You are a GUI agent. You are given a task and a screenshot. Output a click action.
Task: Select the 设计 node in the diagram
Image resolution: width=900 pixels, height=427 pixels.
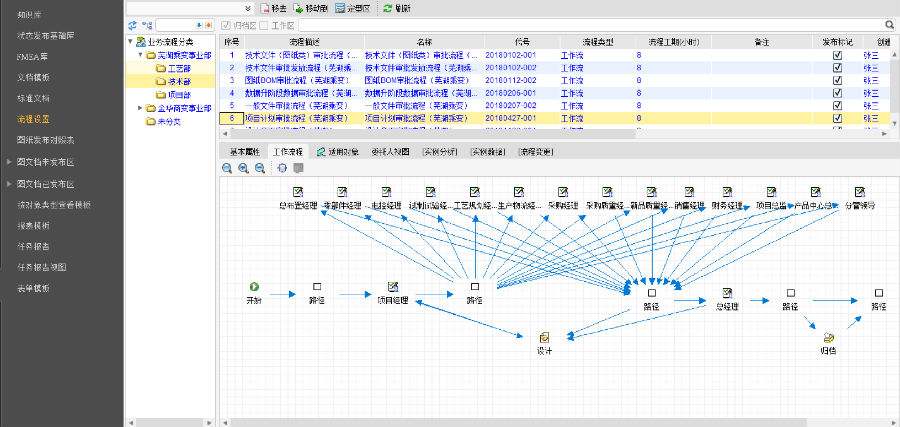point(544,338)
